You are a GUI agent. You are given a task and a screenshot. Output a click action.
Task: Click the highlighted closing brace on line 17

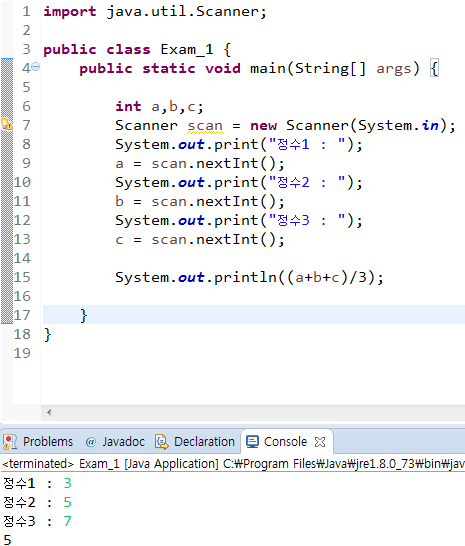pos(84,315)
